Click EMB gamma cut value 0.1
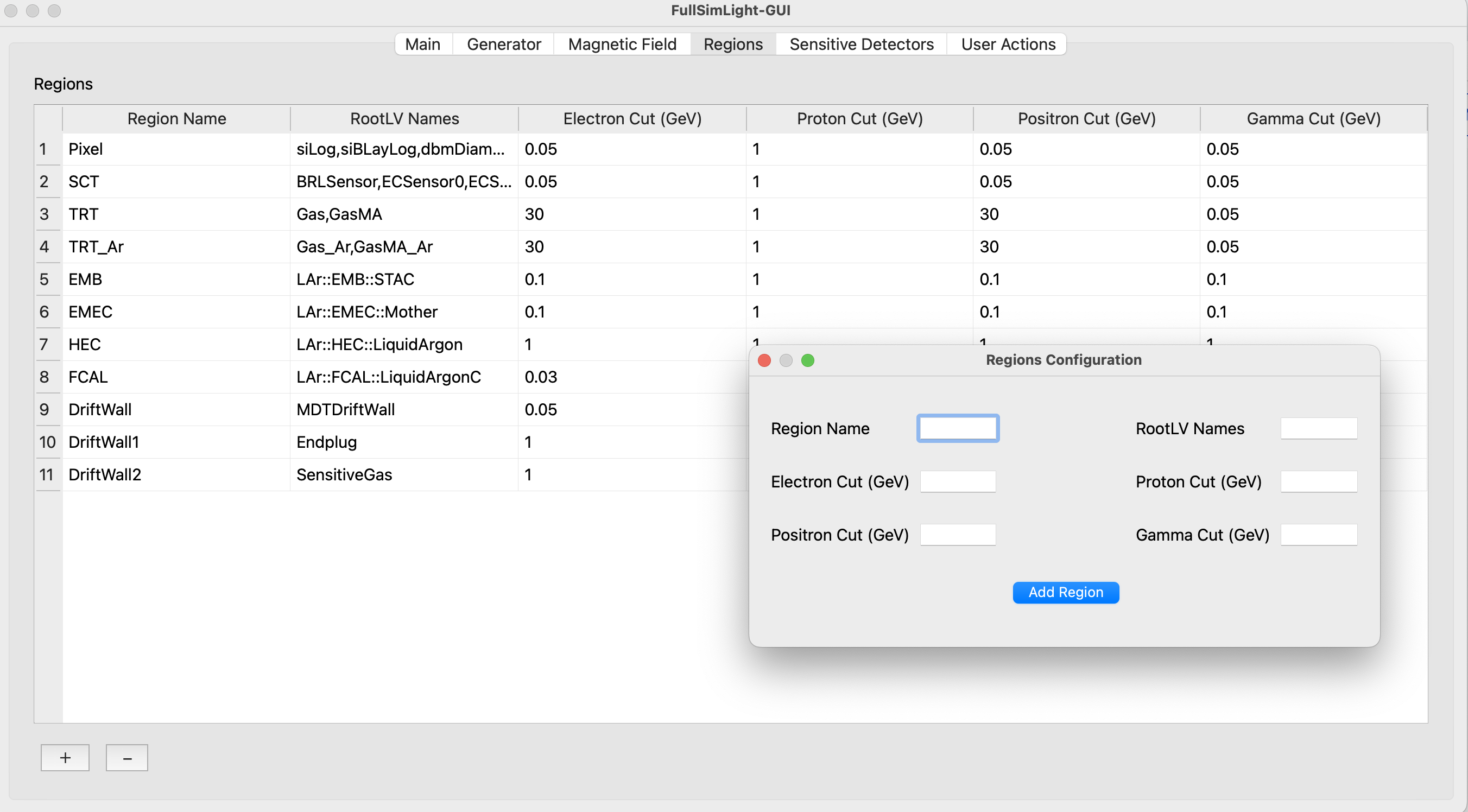Viewport: 1468px width, 812px height. (x=1314, y=279)
